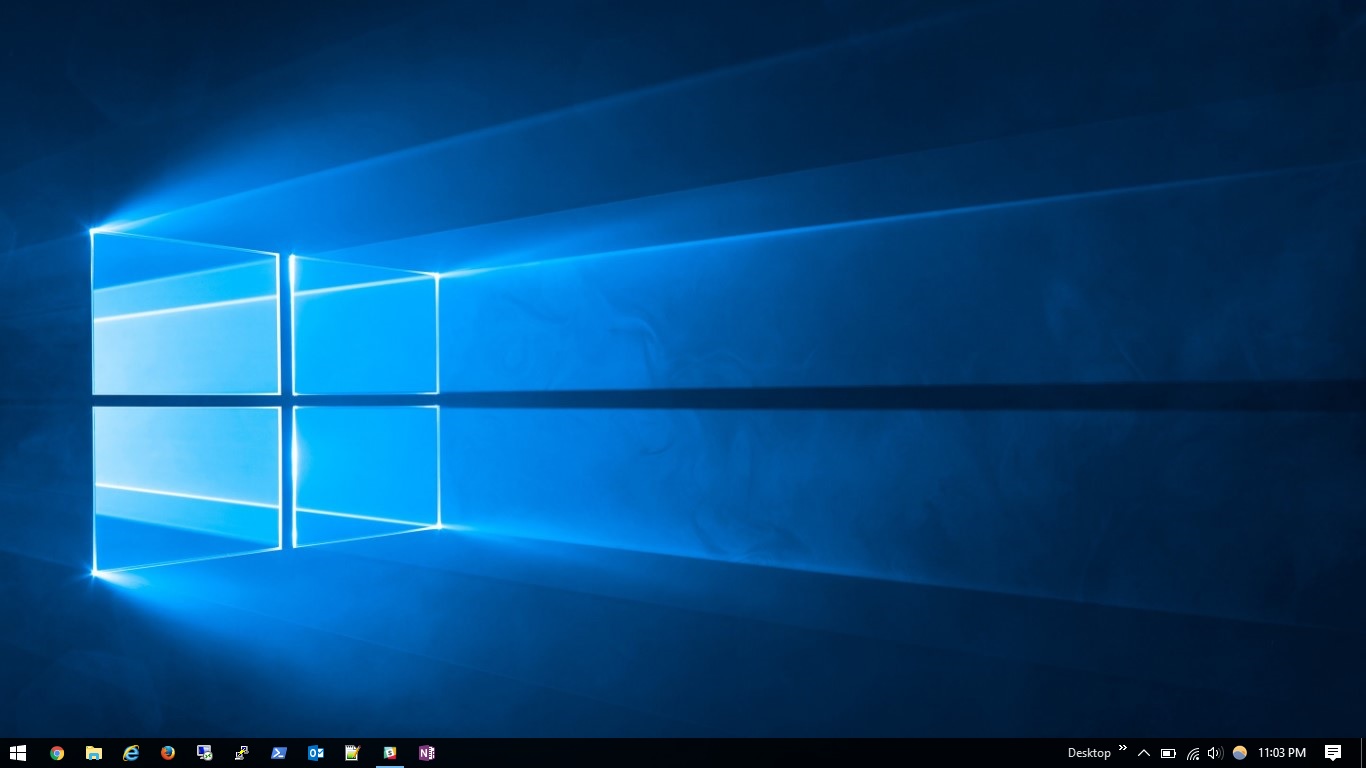Viewport: 1366px width, 768px height.
Task: Open the clock showing 11:03 PM
Action: point(1282,753)
